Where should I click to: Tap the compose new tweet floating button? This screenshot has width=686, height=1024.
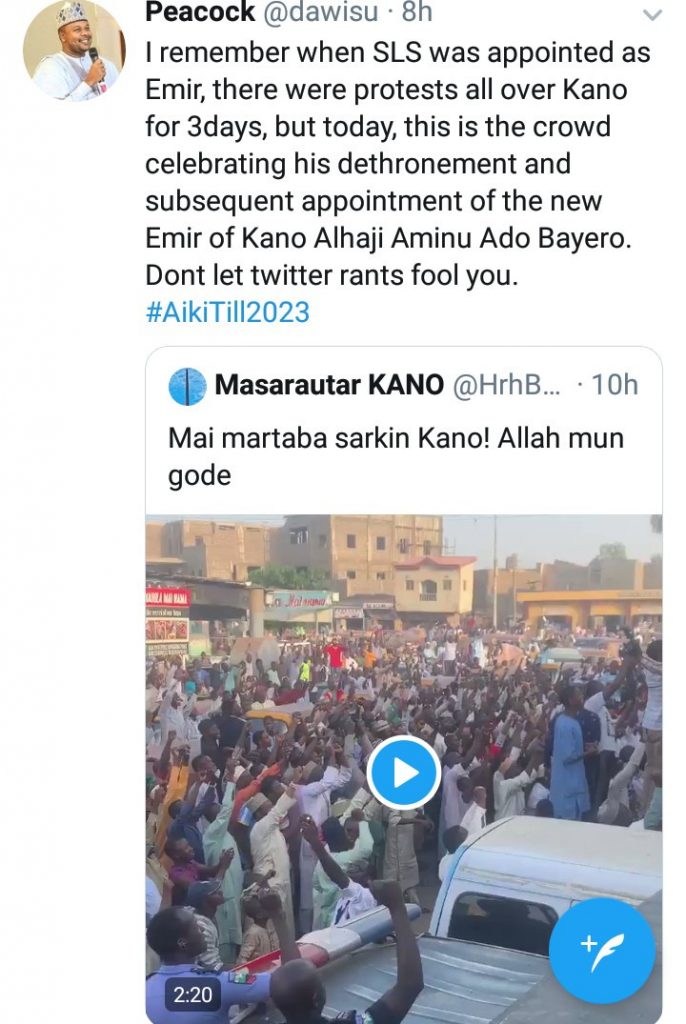click(x=603, y=949)
